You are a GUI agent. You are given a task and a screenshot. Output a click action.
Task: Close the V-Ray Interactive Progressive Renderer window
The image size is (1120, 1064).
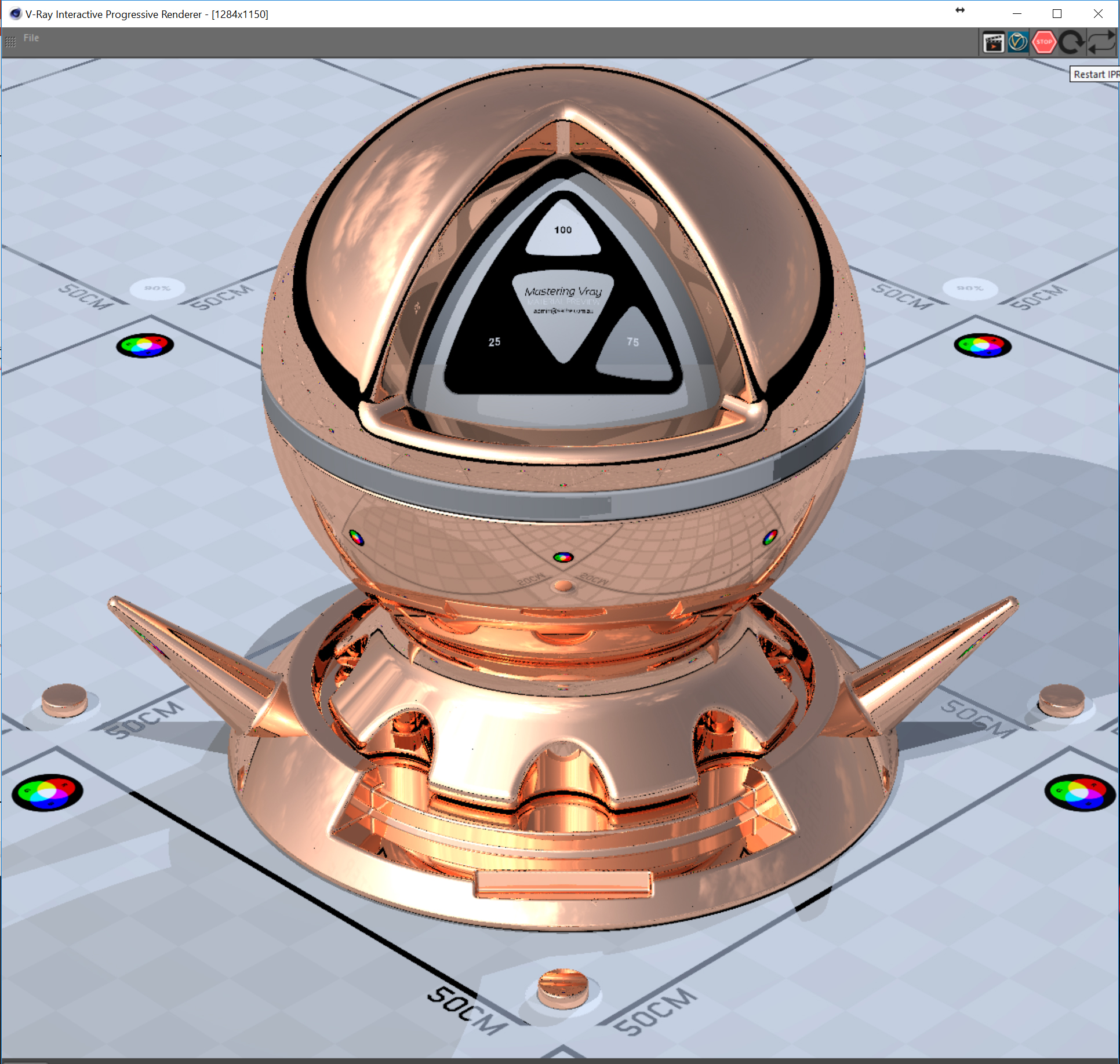tap(1097, 14)
